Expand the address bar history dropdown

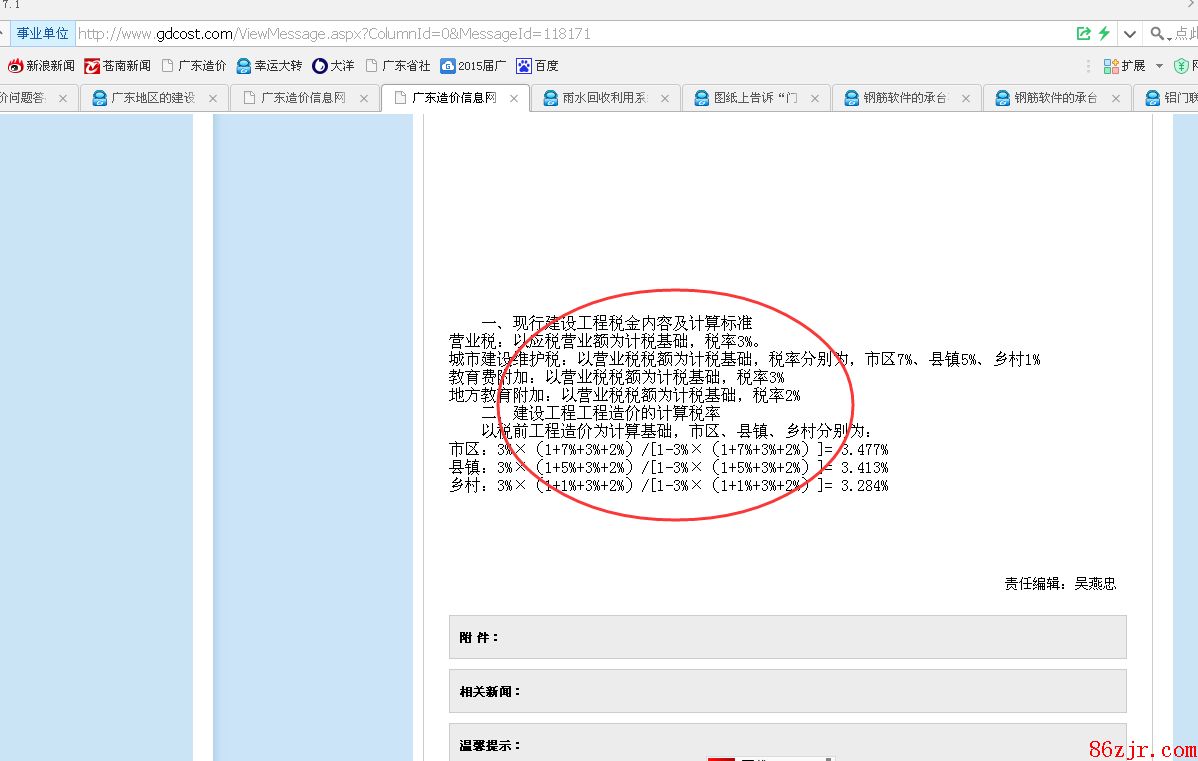1129,34
